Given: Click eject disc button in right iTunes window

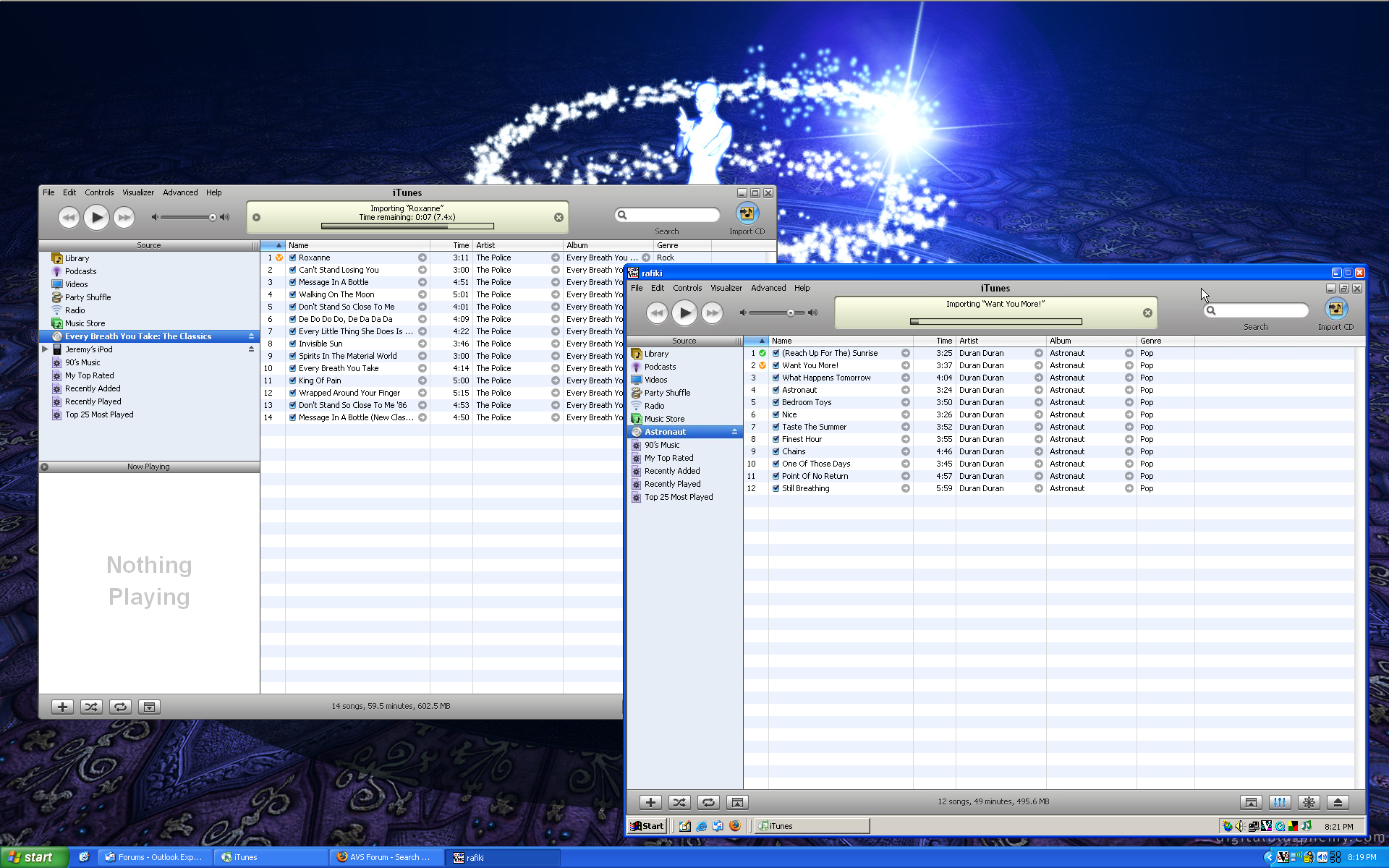Looking at the screenshot, I should pos(1338,802).
